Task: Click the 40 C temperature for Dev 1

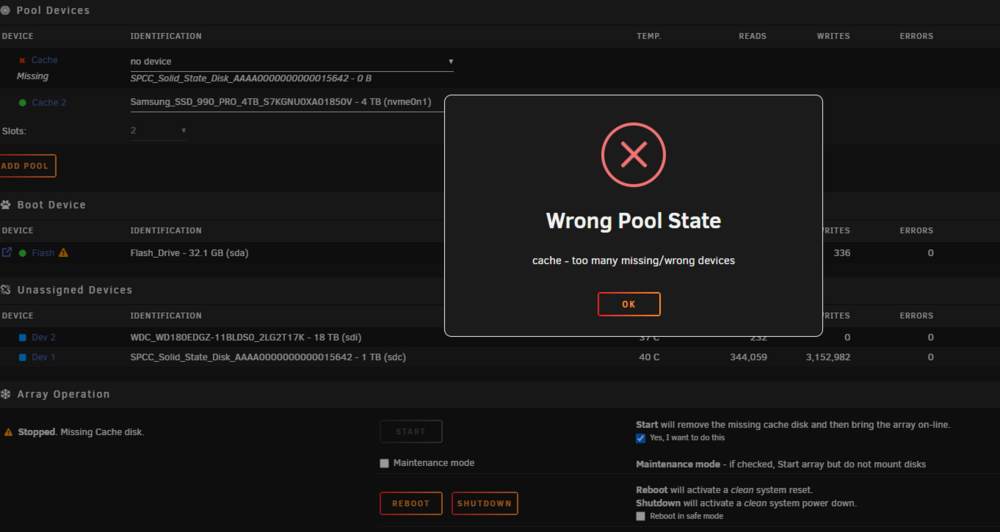Action: tap(649, 357)
